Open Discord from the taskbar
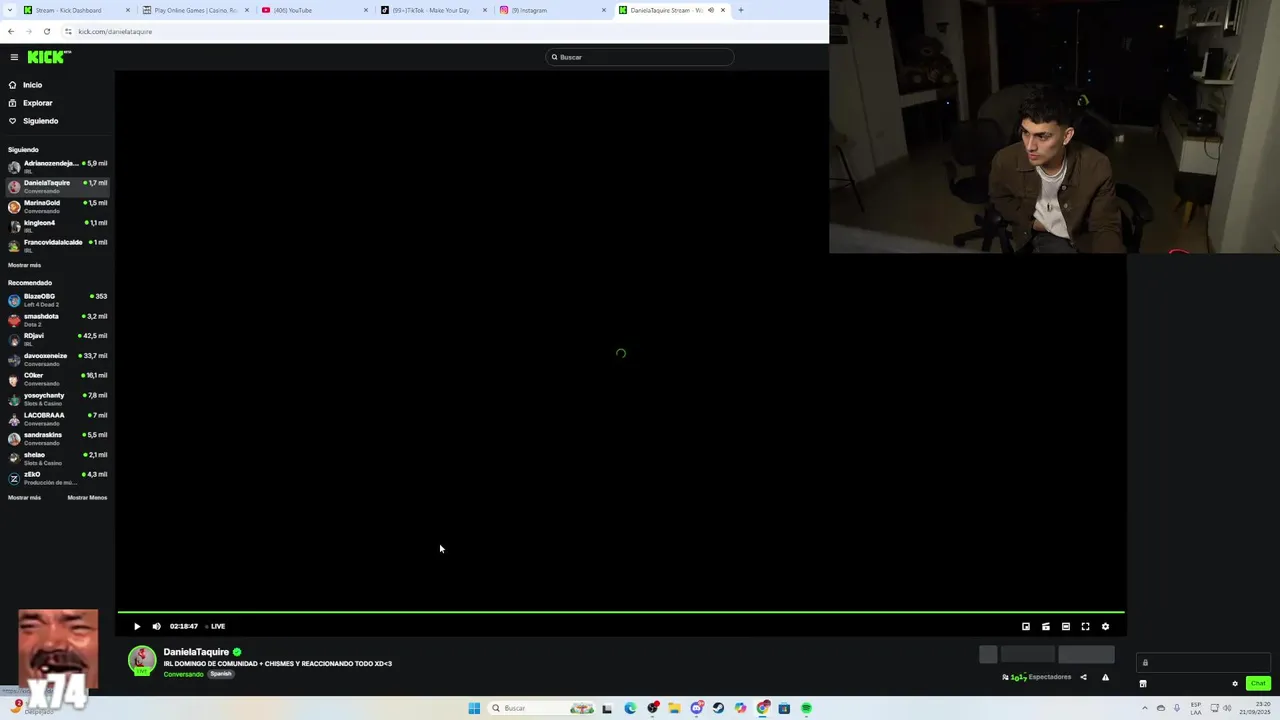This screenshot has width=1280, height=720. coord(697,708)
